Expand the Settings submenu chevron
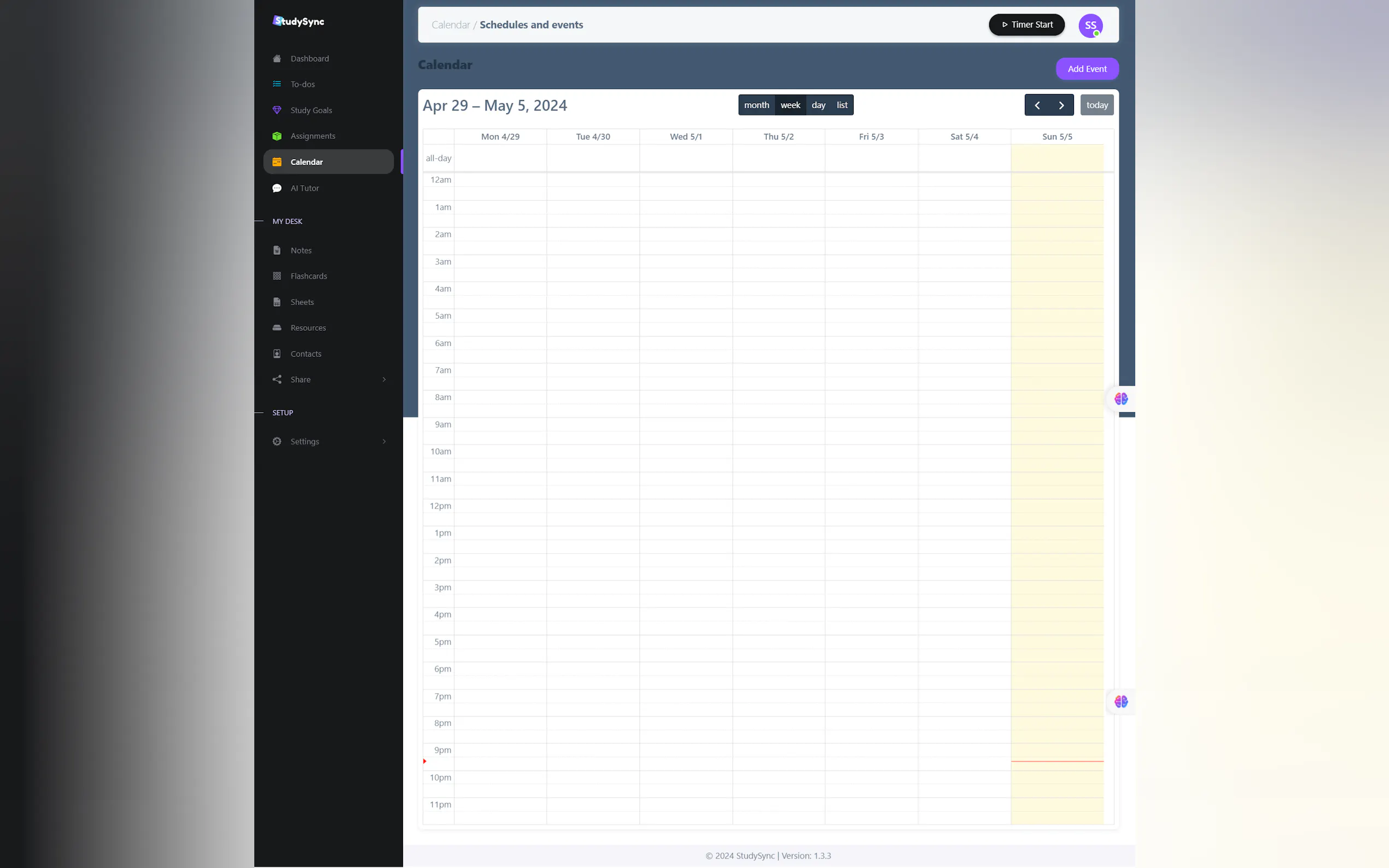The image size is (1389, 868). (384, 442)
